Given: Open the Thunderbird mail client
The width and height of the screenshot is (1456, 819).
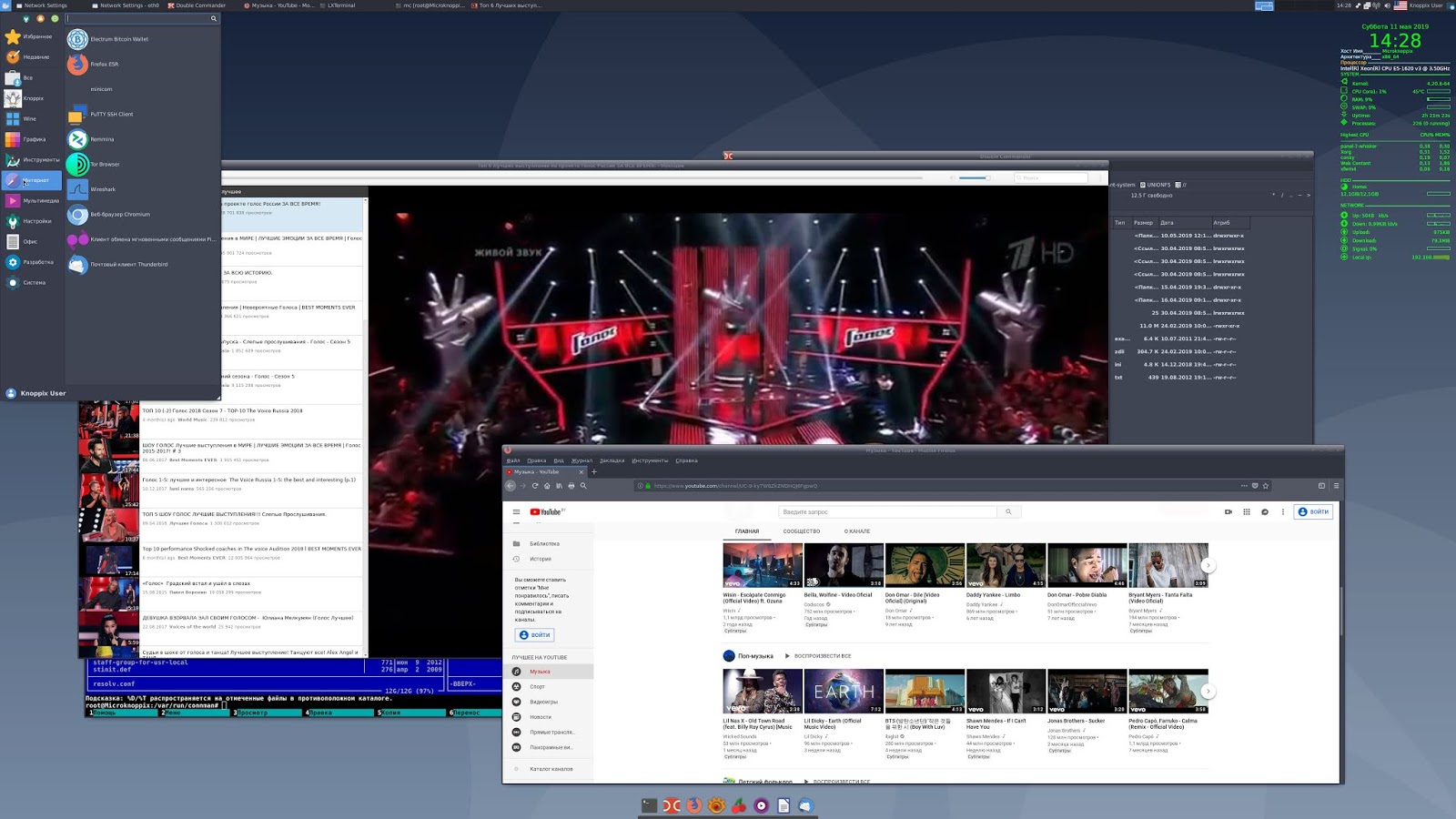Looking at the screenshot, I should [x=141, y=265].
